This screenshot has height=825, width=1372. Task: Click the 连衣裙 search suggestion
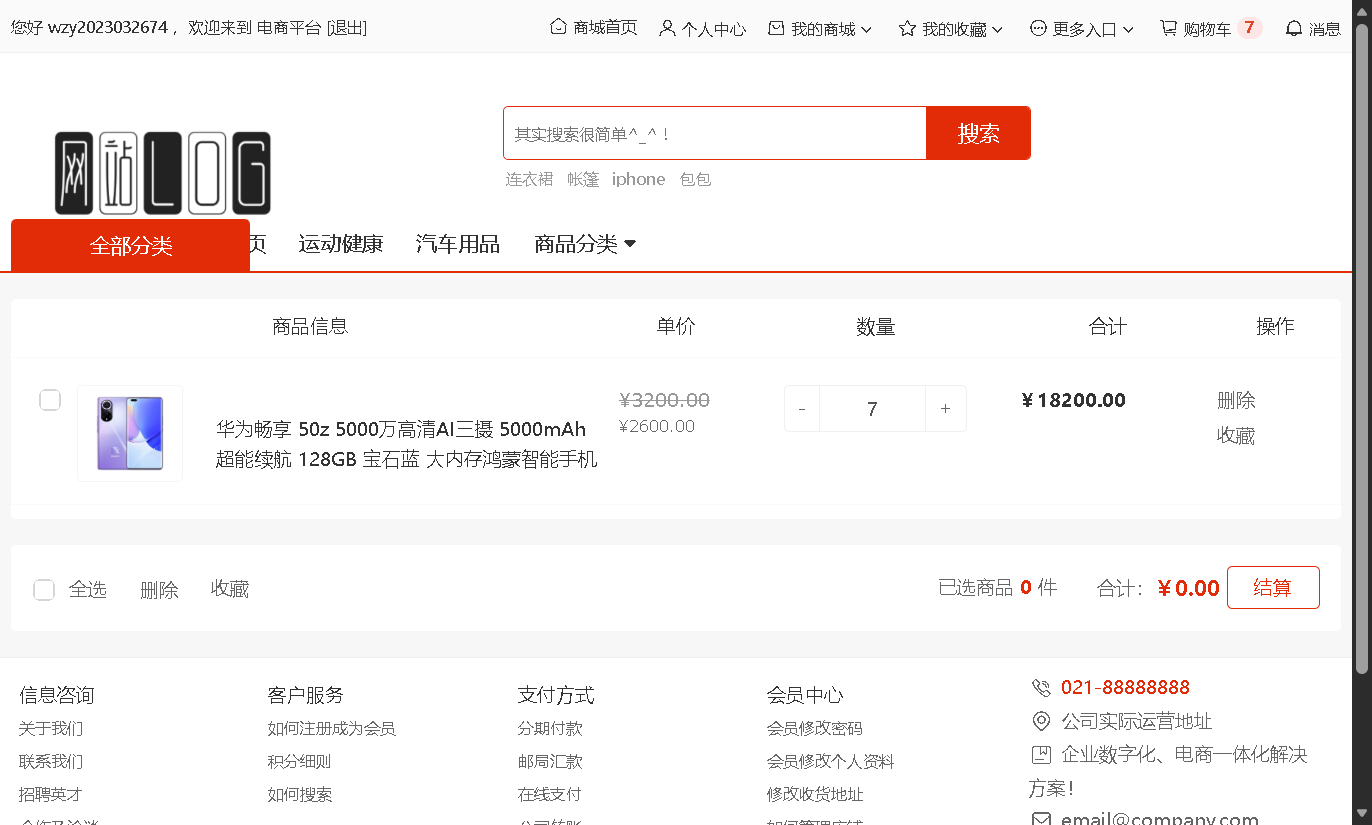529,179
